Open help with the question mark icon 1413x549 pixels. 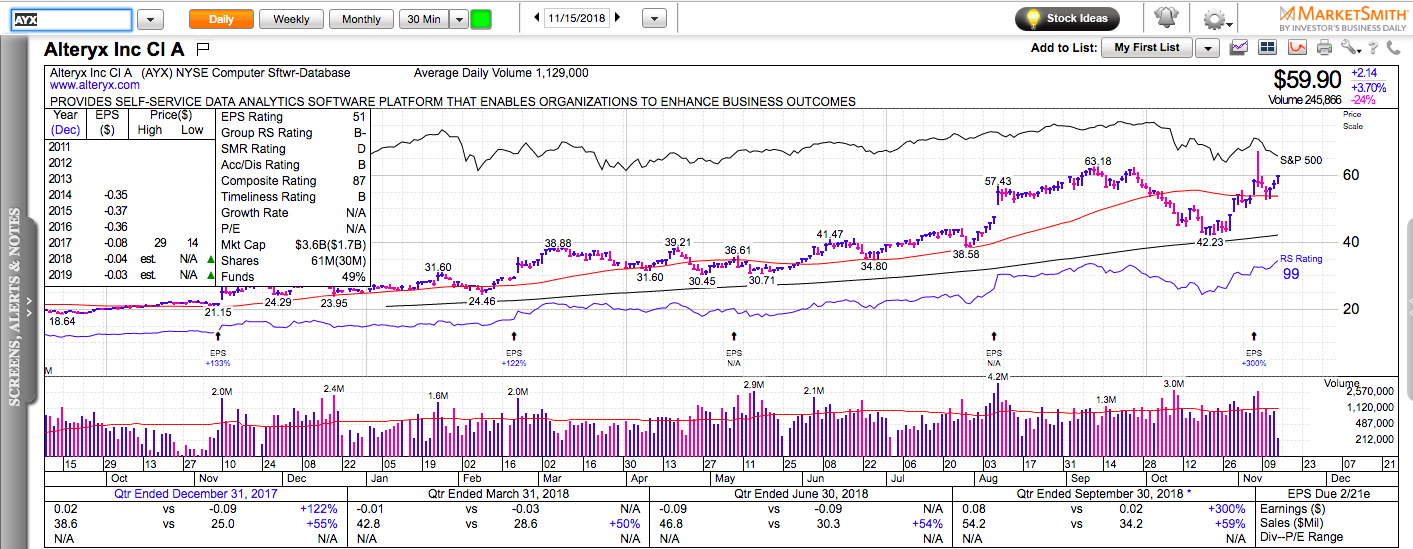click(1375, 47)
